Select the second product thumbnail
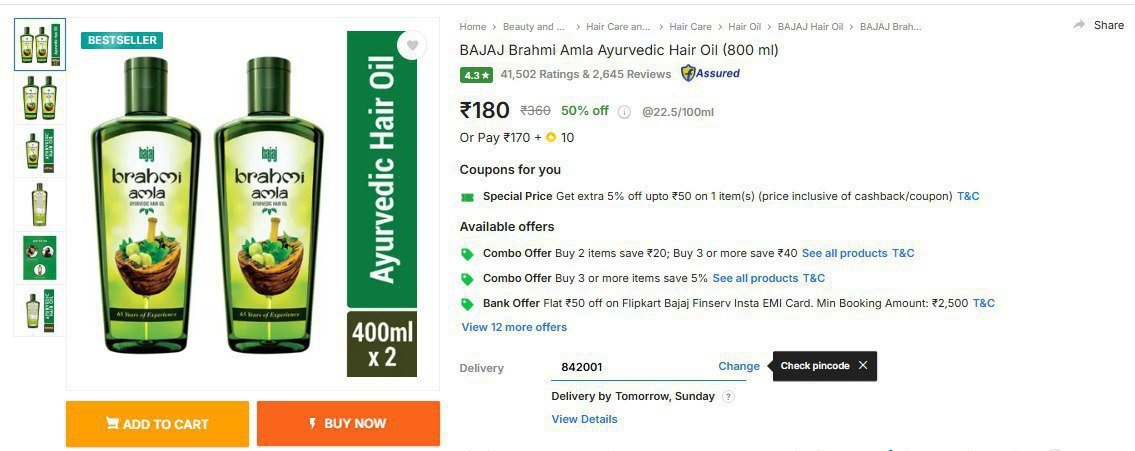The image size is (1135, 451). (x=40, y=98)
